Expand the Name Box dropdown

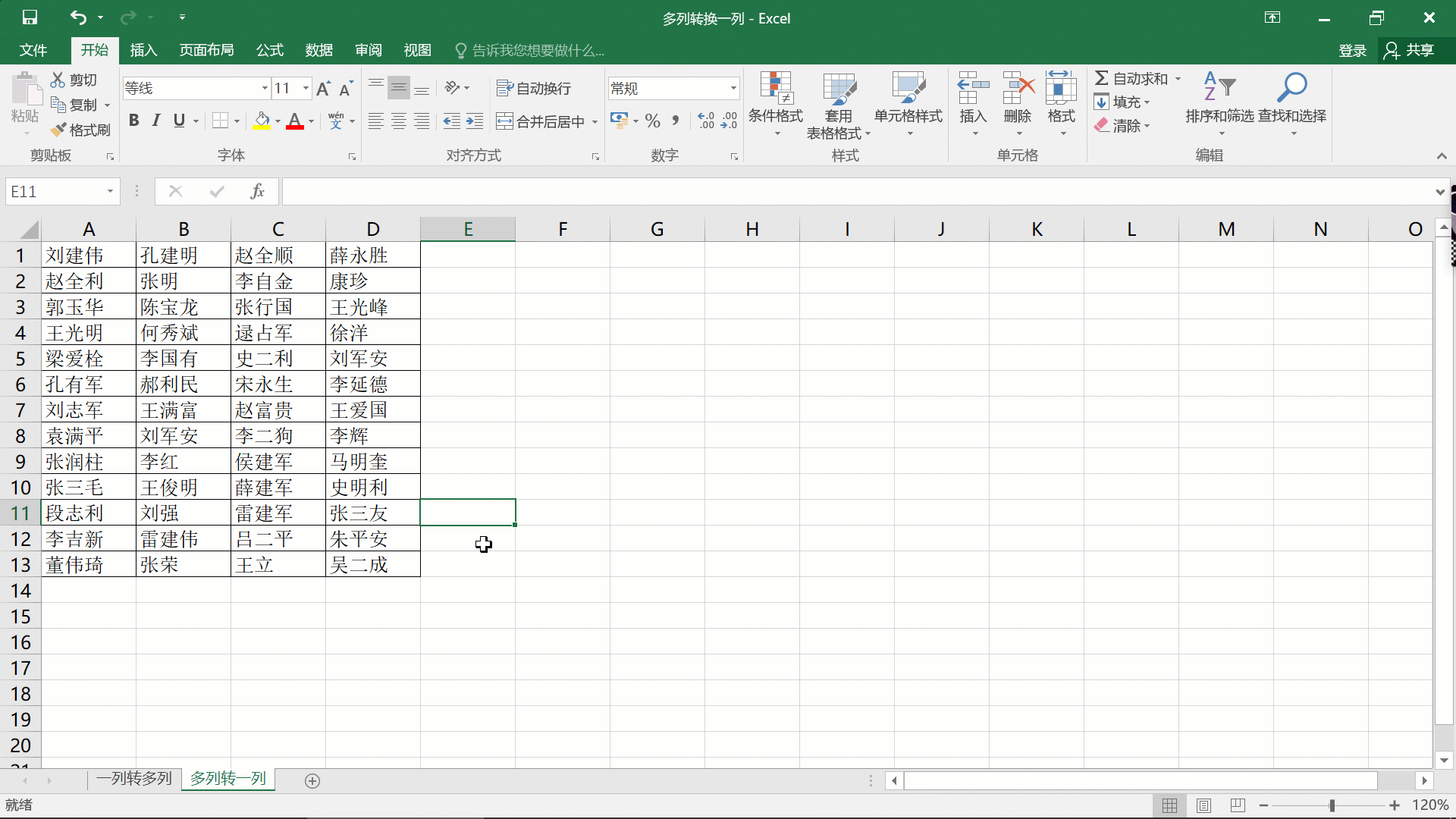pos(110,191)
